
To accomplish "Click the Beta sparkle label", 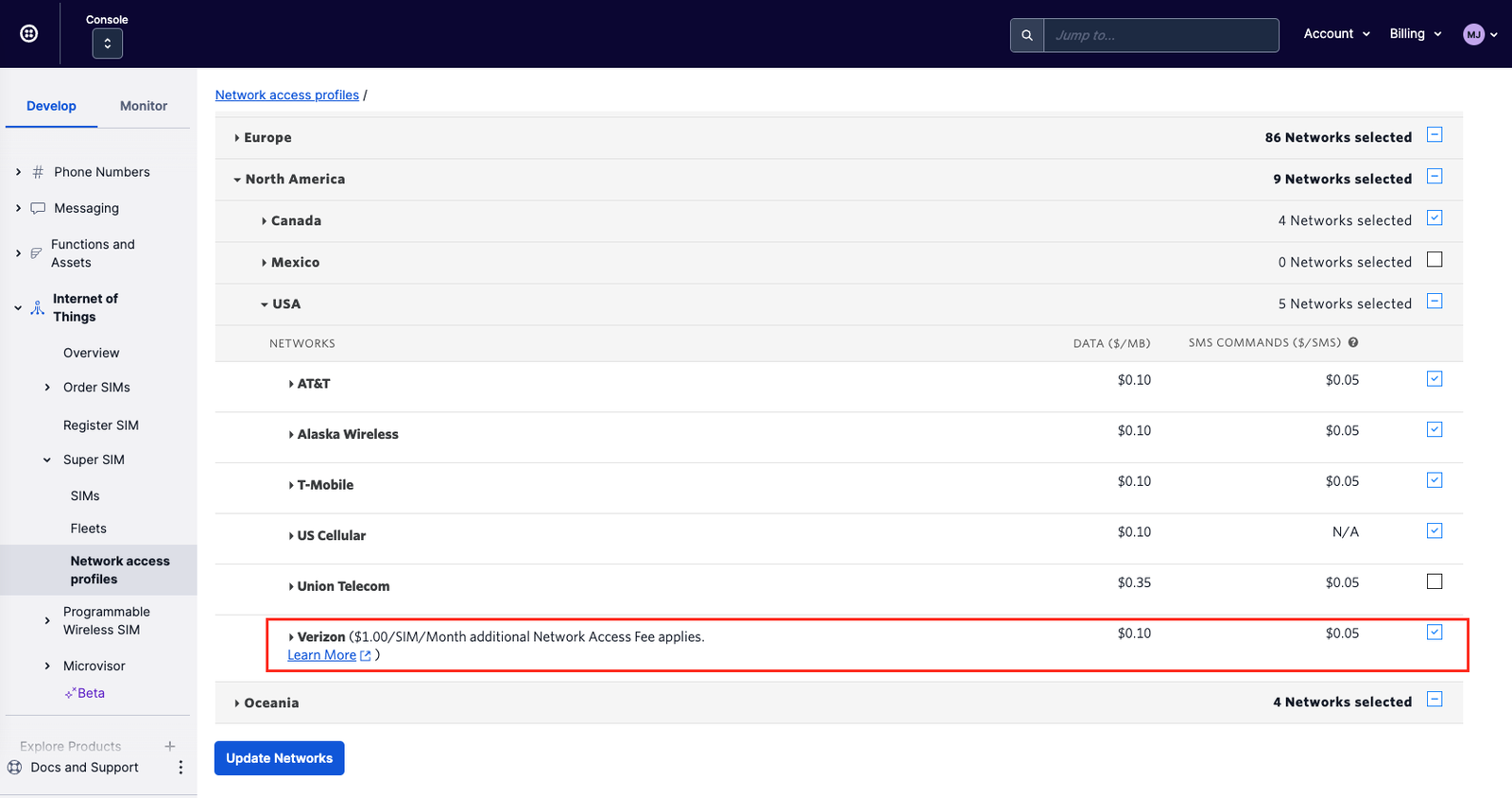I will 85,693.
